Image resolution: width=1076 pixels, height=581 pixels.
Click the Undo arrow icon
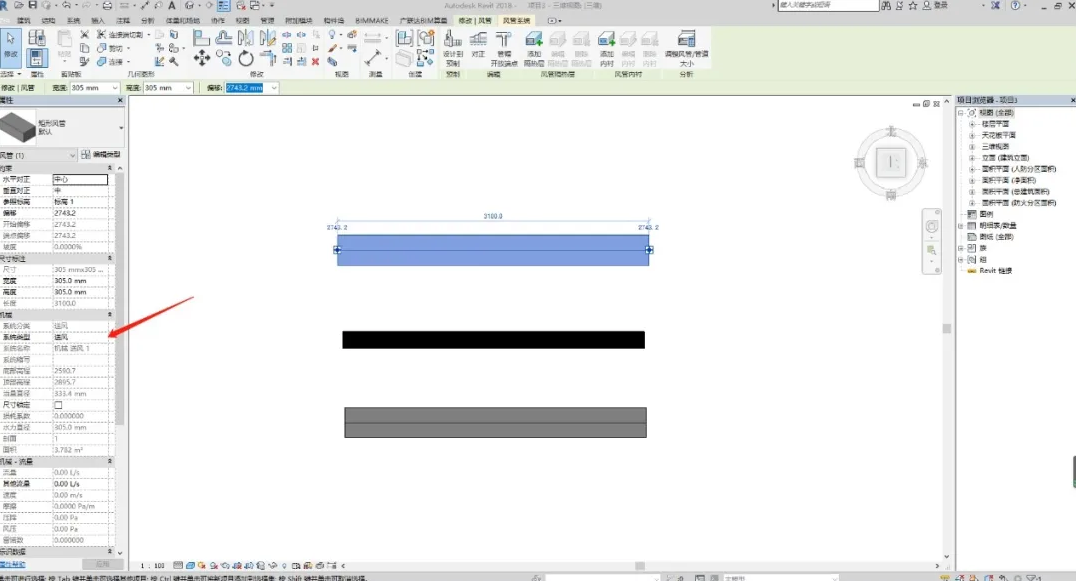pos(67,5)
